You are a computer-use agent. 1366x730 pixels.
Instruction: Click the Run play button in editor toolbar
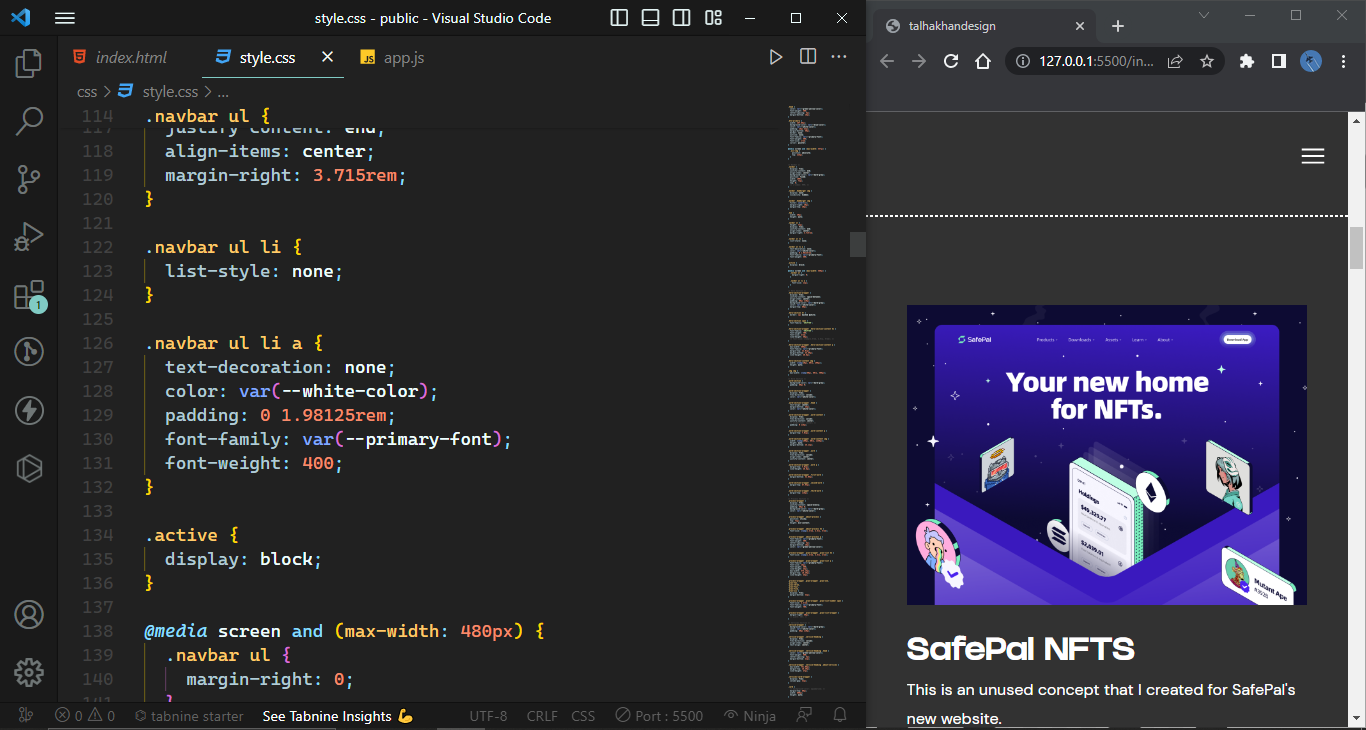coord(775,57)
